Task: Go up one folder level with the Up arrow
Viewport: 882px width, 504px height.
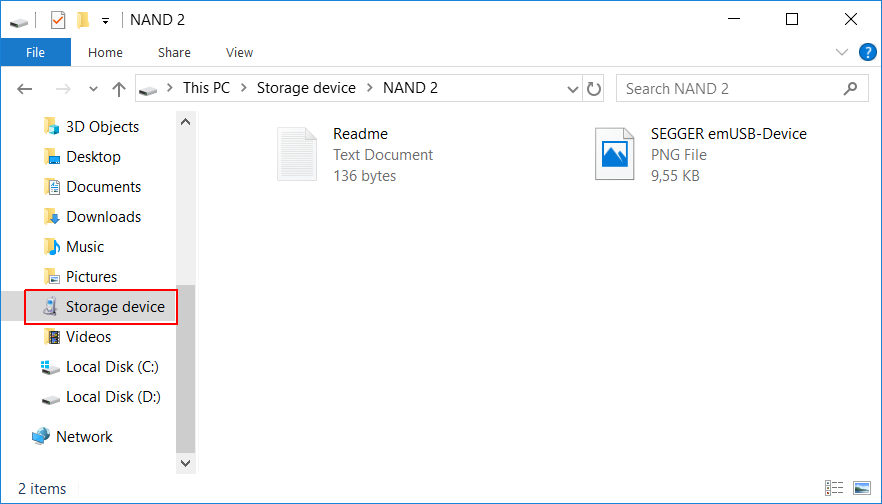Action: pos(119,89)
